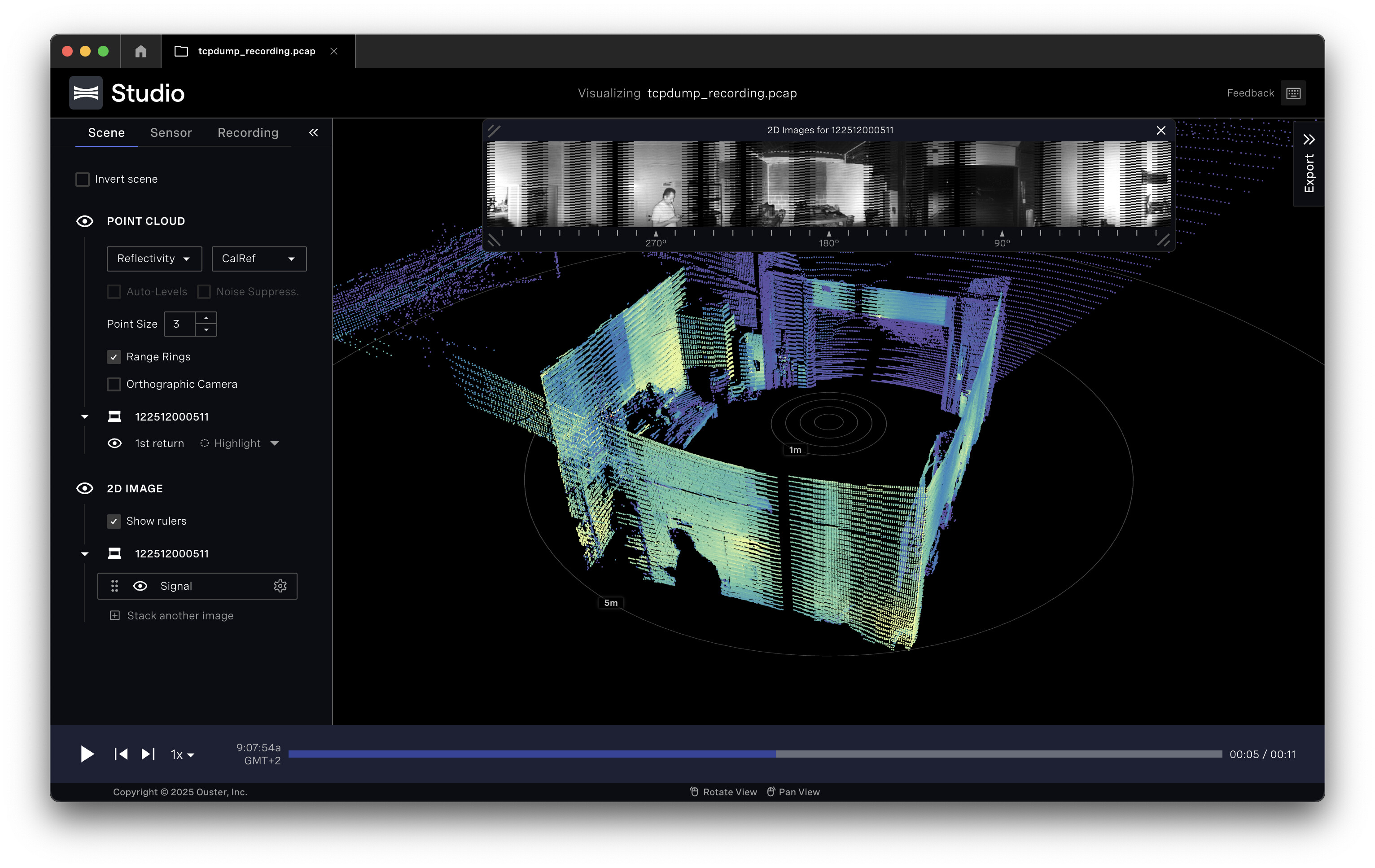Image resolution: width=1375 pixels, height=868 pixels.
Task: Close the 2D Images panel
Action: [x=1161, y=130]
